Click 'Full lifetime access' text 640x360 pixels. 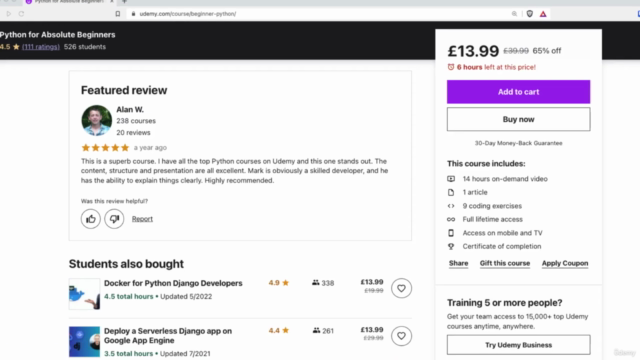pyautogui.click(x=492, y=219)
